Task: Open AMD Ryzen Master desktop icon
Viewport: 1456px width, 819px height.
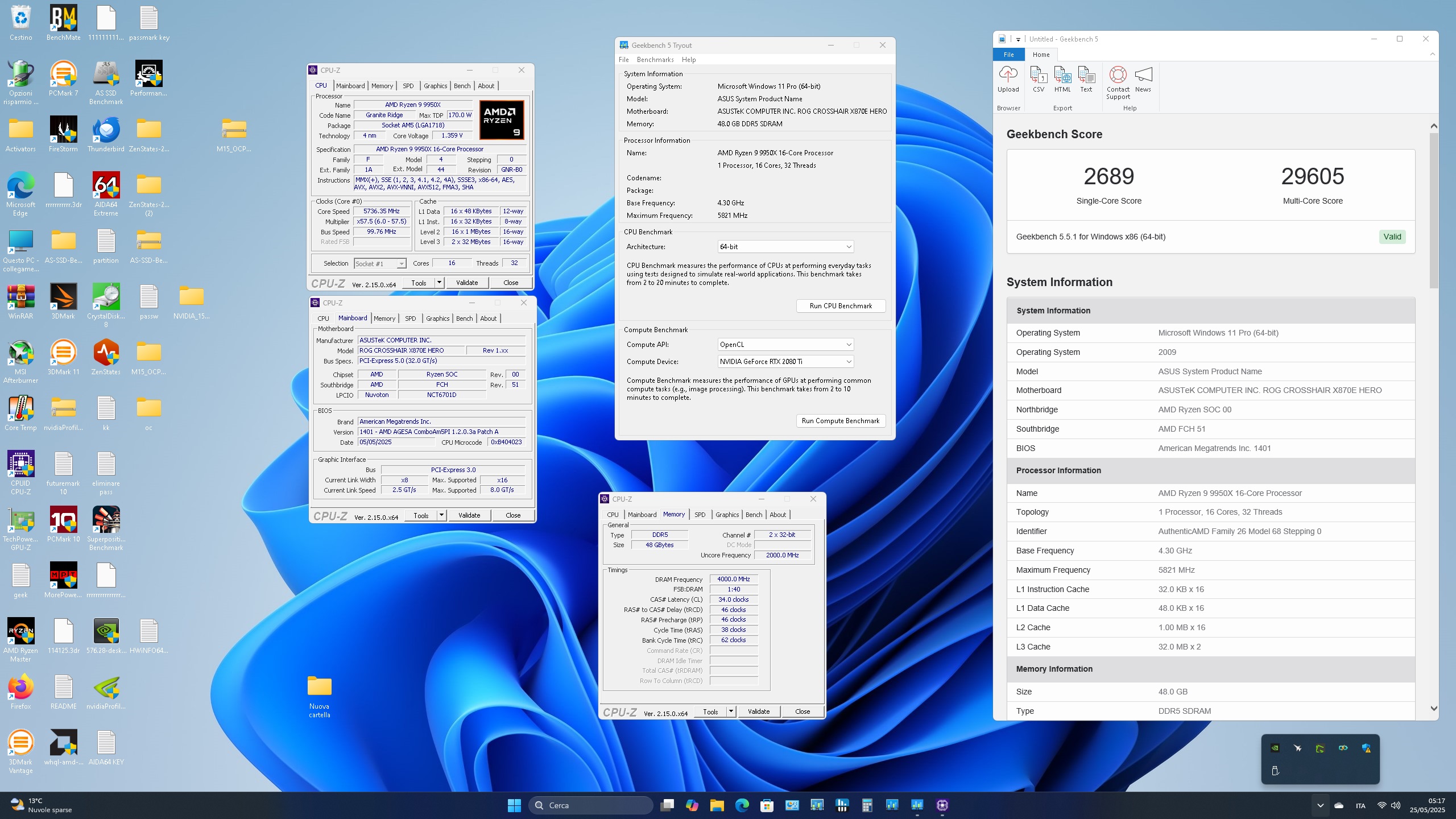Action: point(20,640)
